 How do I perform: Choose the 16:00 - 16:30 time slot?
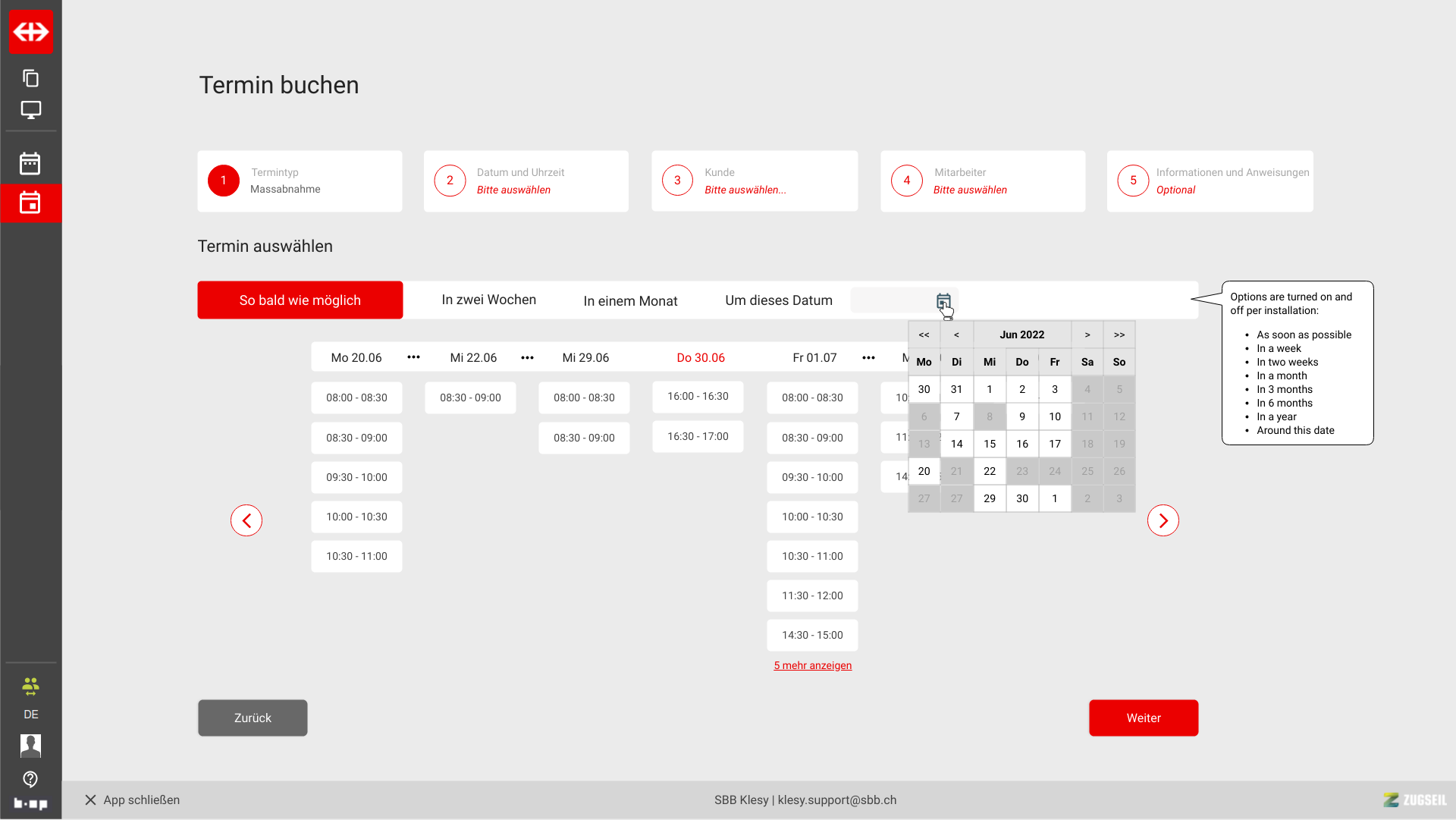[x=698, y=396]
